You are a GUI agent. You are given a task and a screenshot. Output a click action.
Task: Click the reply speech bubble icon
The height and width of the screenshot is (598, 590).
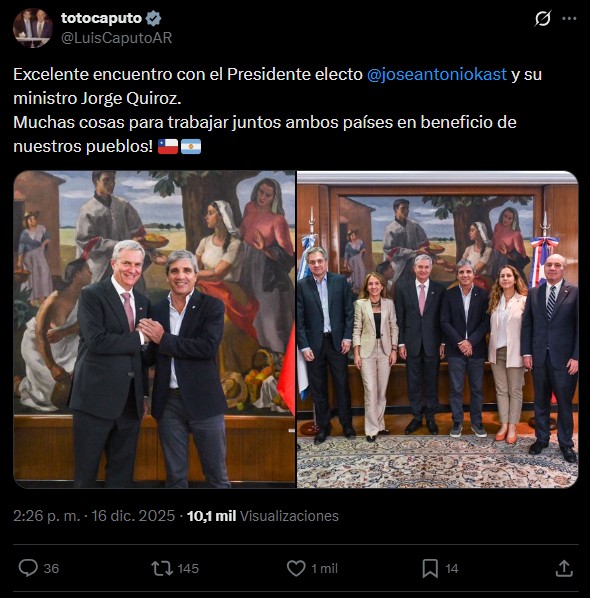pyautogui.click(x=28, y=568)
